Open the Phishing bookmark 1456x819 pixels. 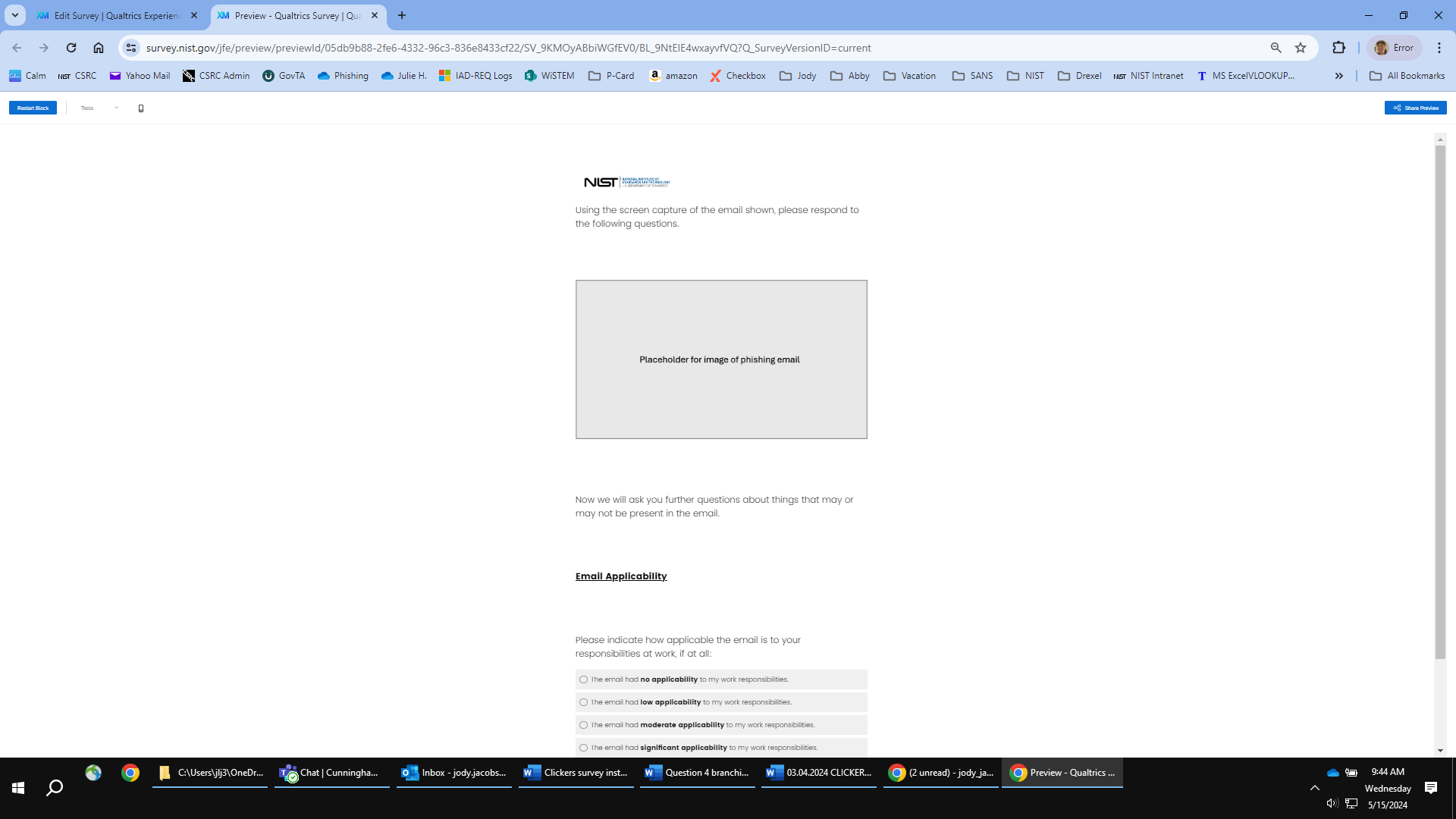pos(343,76)
